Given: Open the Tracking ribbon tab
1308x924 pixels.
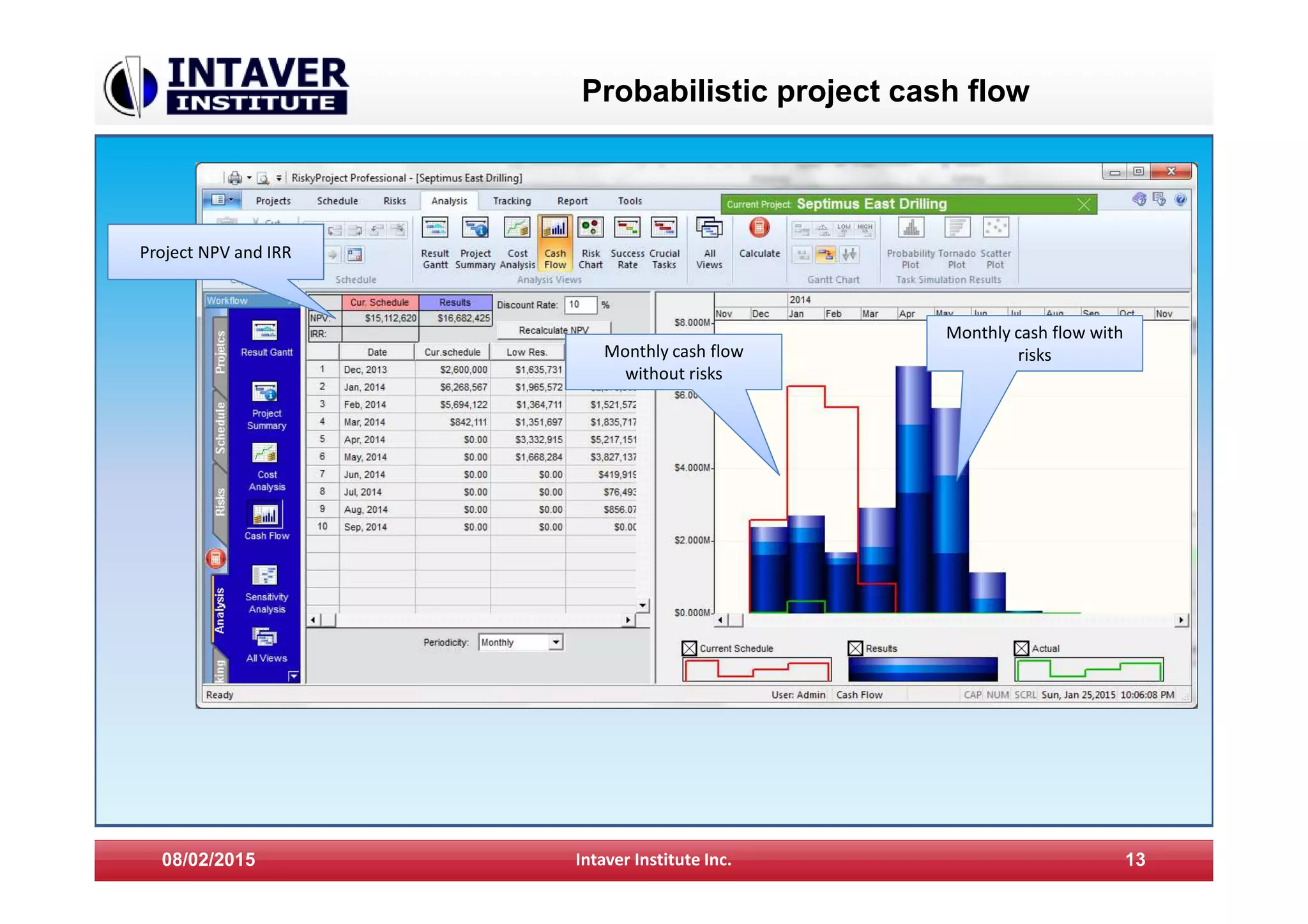Looking at the screenshot, I should (512, 201).
